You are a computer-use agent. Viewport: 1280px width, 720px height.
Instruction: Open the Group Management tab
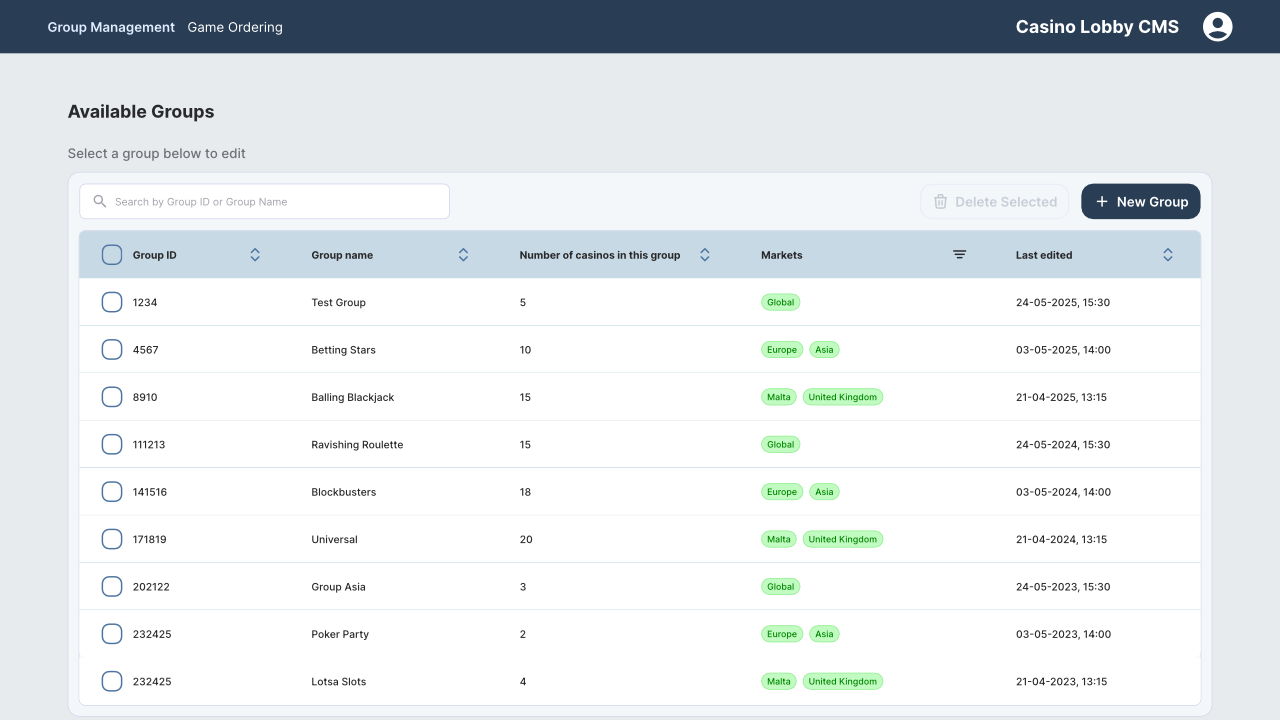[x=111, y=27]
